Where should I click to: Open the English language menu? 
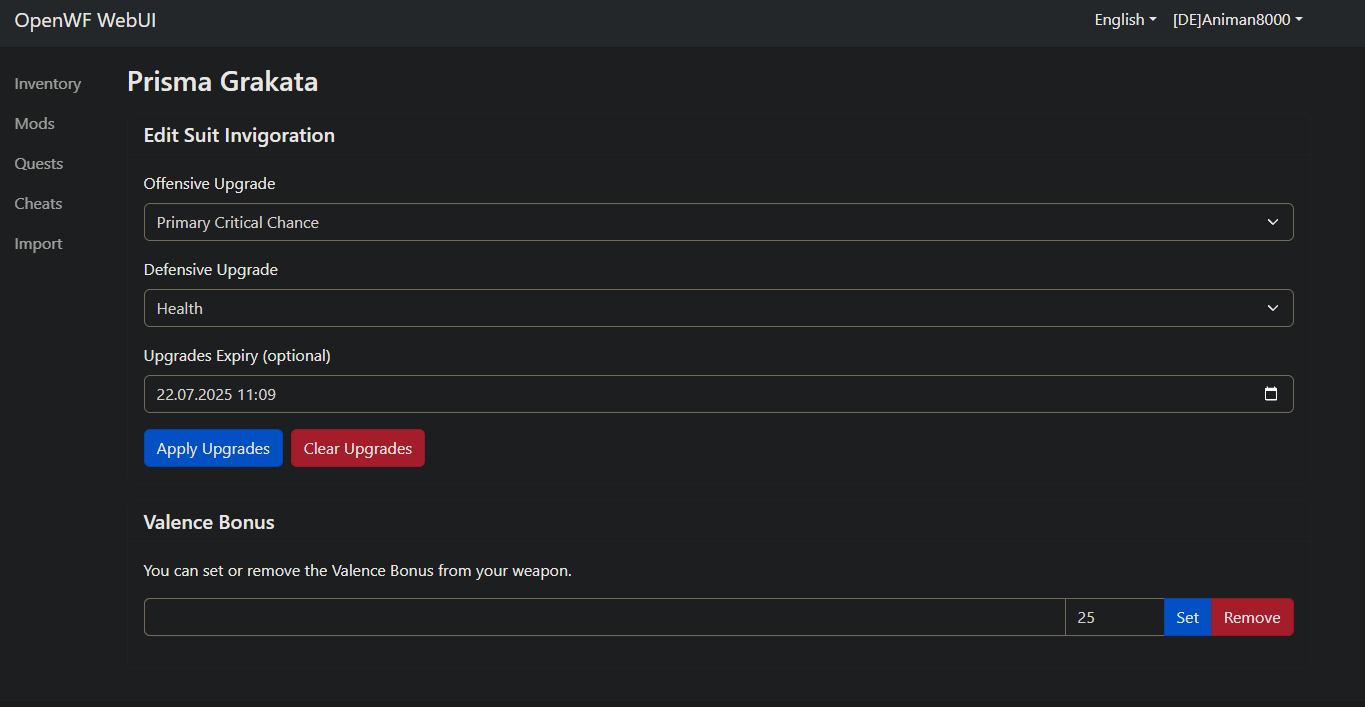pos(1125,20)
